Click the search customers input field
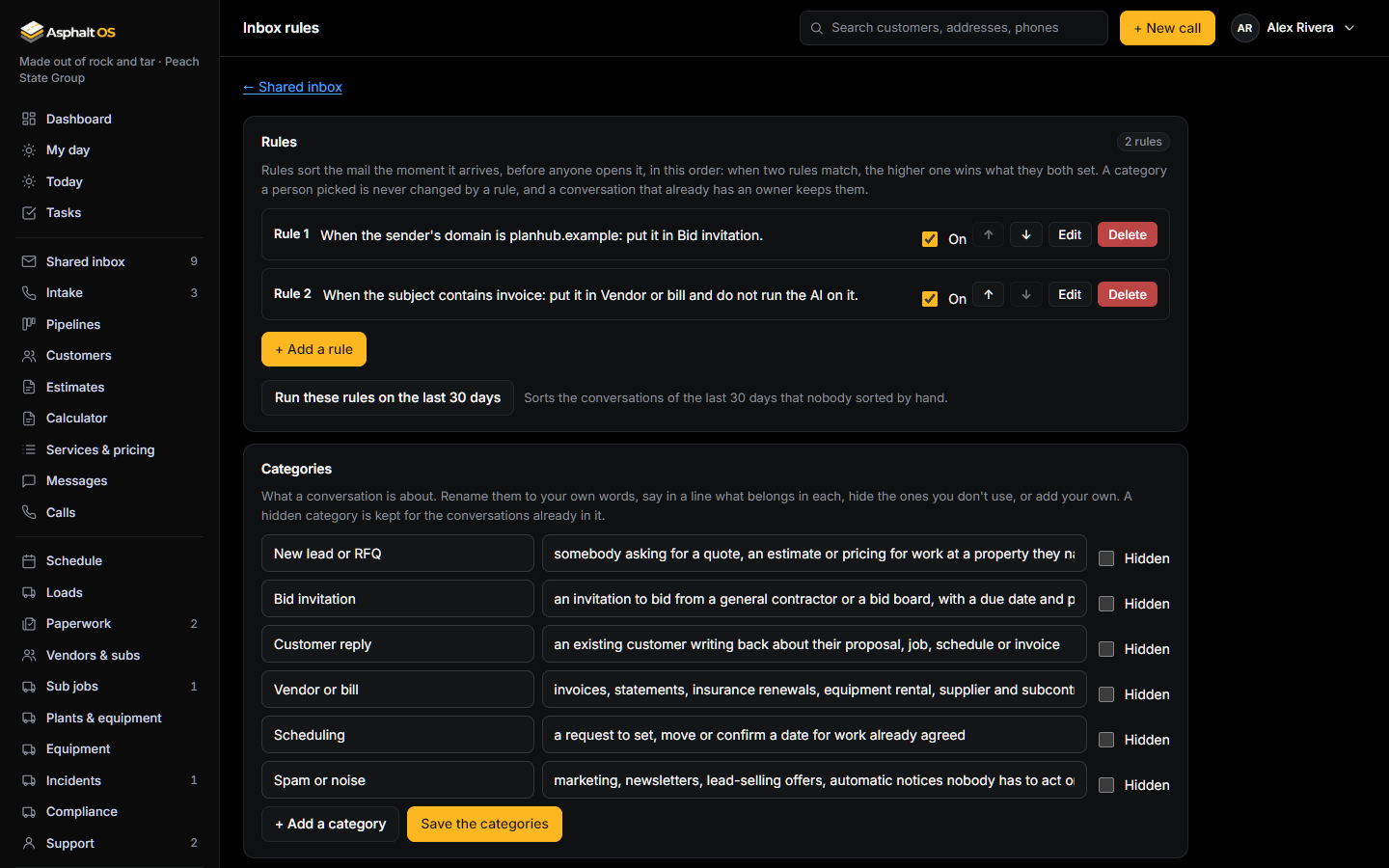The image size is (1389, 868). tap(953, 28)
